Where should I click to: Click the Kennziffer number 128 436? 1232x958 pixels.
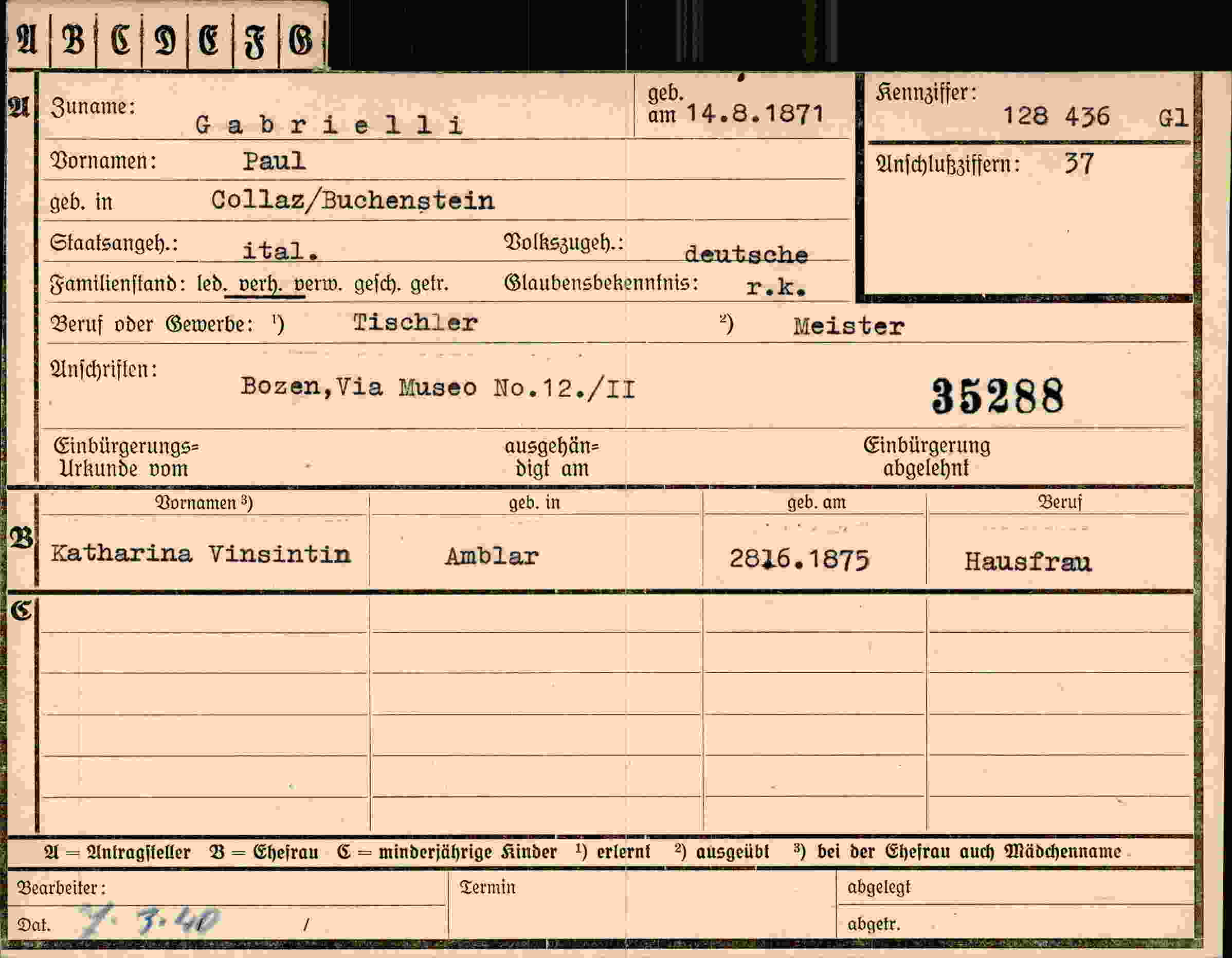tap(1056, 116)
